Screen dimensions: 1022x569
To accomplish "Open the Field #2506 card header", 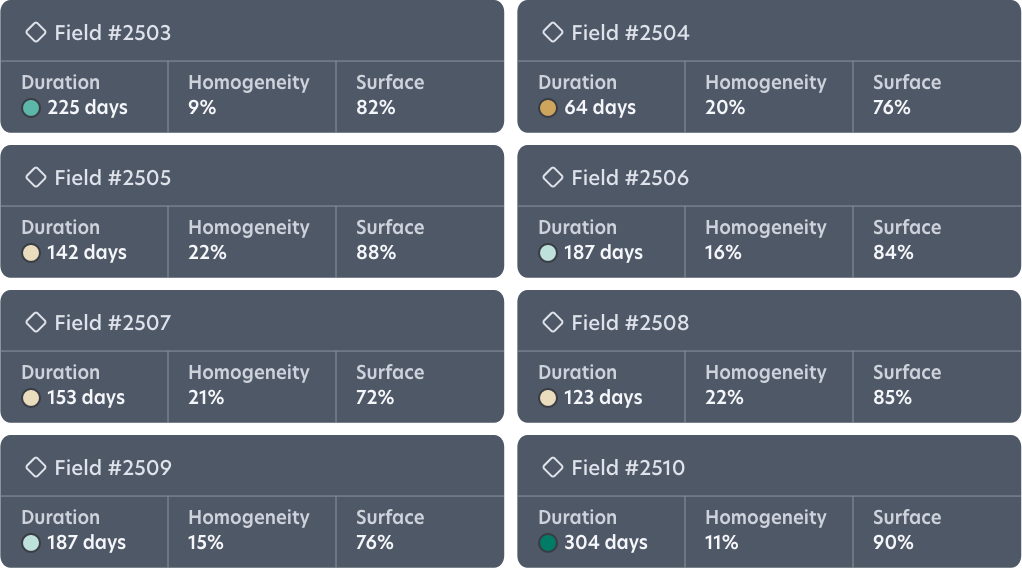I will coord(630,178).
